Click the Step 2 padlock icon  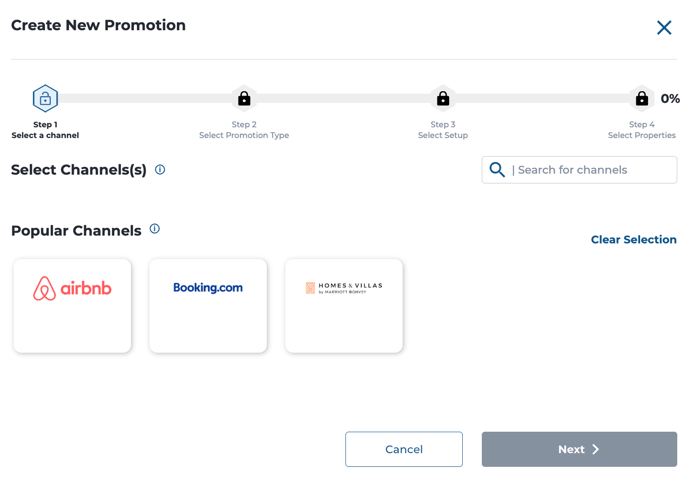pos(244,98)
